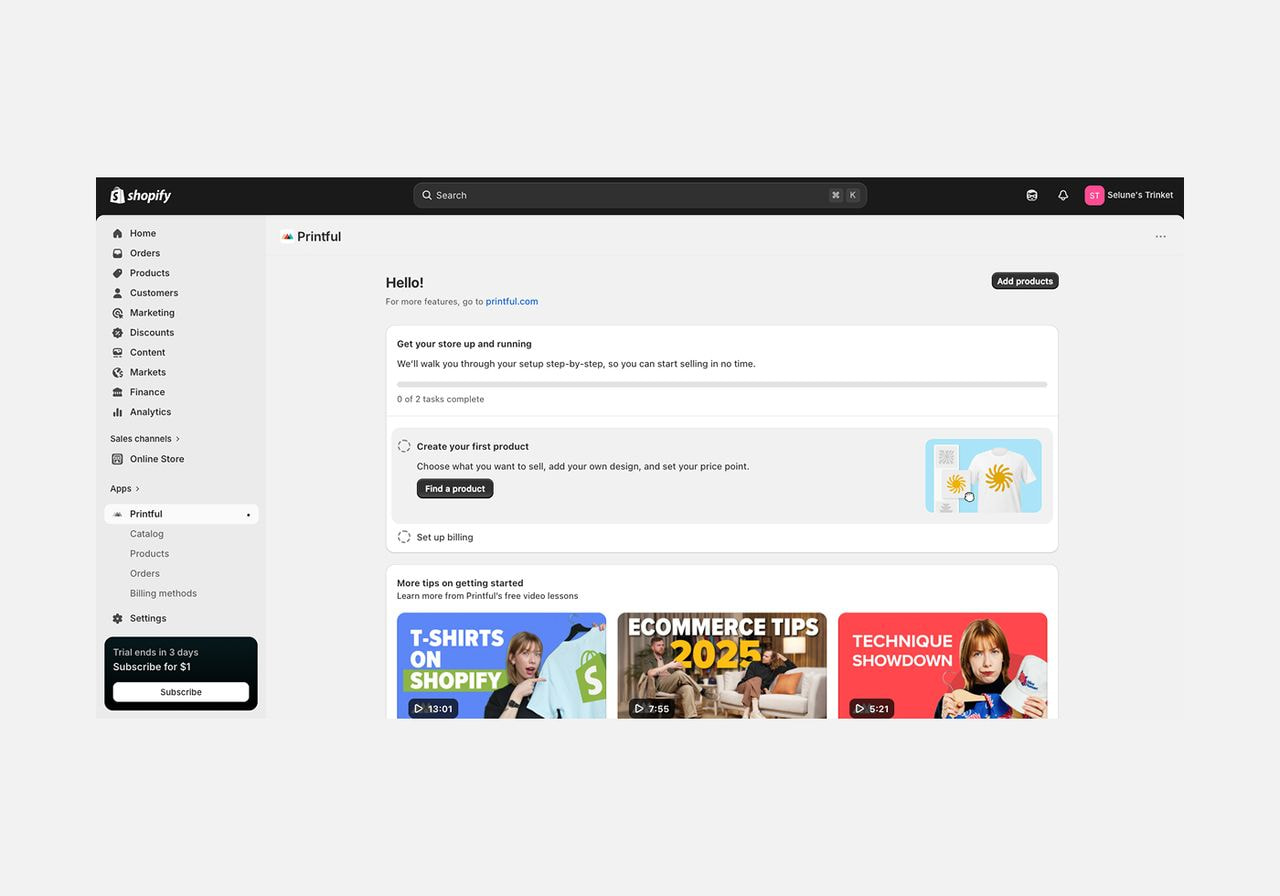
Task: Click the ST store avatar
Action: pos(1094,195)
